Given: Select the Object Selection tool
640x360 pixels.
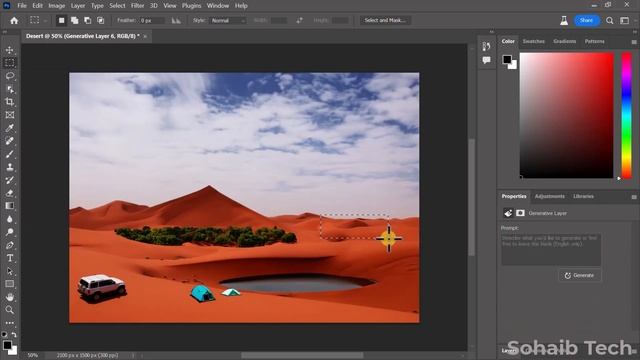Looking at the screenshot, I should (9, 89).
